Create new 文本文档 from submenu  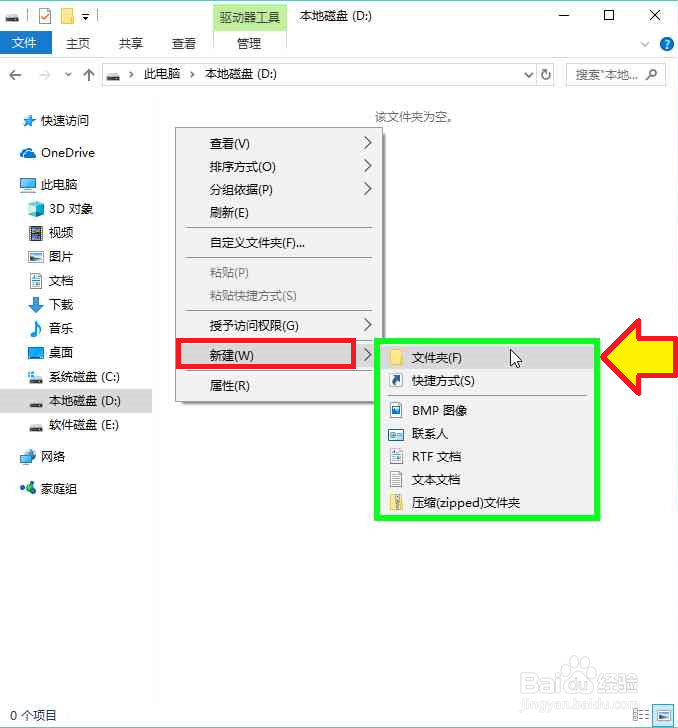487,480
